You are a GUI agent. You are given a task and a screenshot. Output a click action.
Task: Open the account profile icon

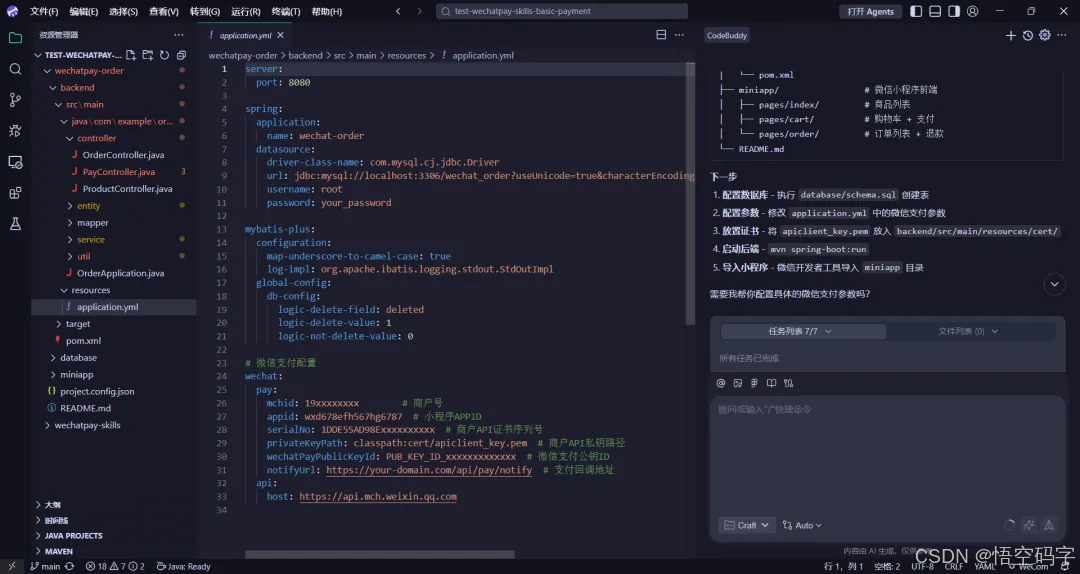973,11
